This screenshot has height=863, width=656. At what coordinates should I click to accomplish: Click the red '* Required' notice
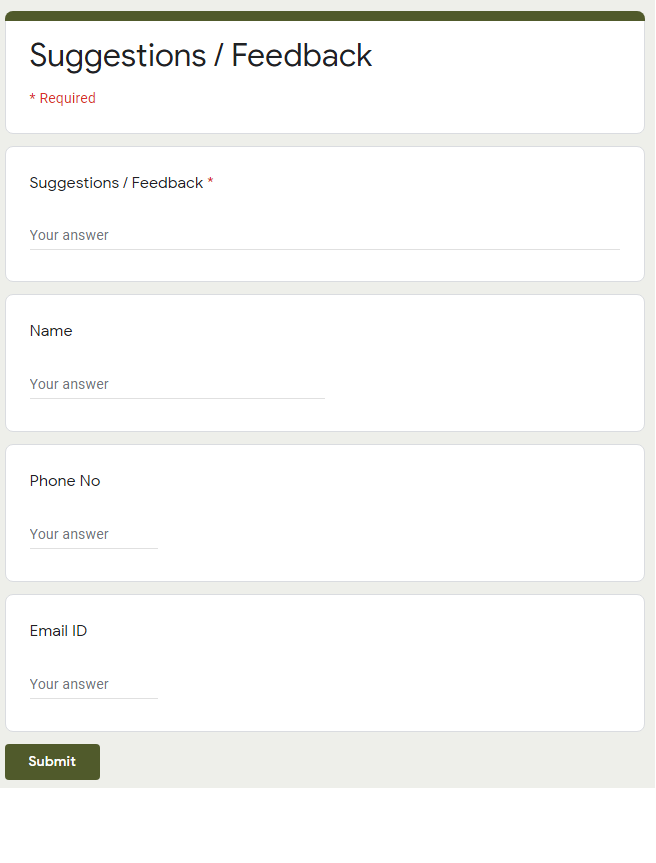[63, 98]
